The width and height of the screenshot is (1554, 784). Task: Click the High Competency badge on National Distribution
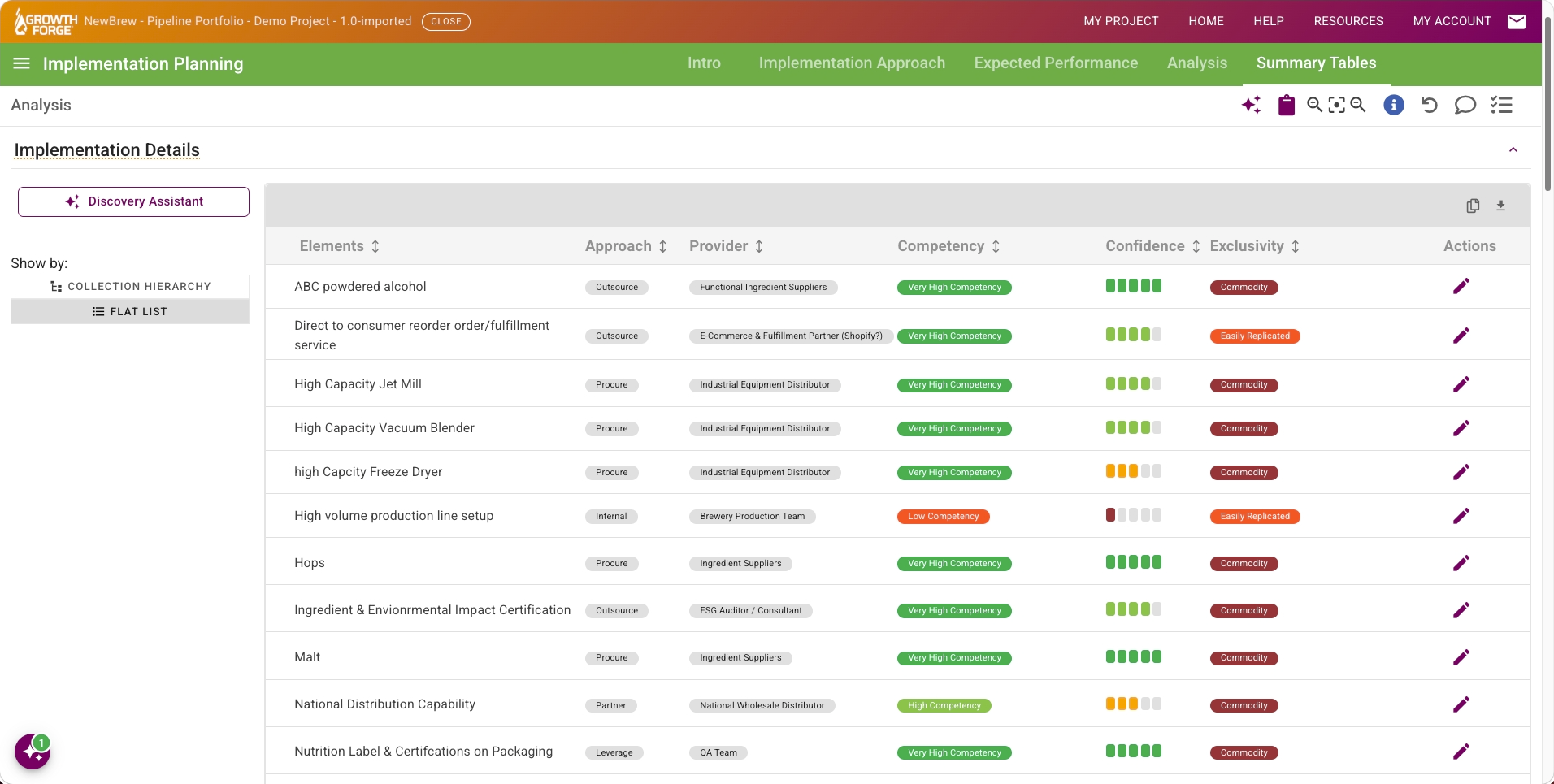point(944,705)
